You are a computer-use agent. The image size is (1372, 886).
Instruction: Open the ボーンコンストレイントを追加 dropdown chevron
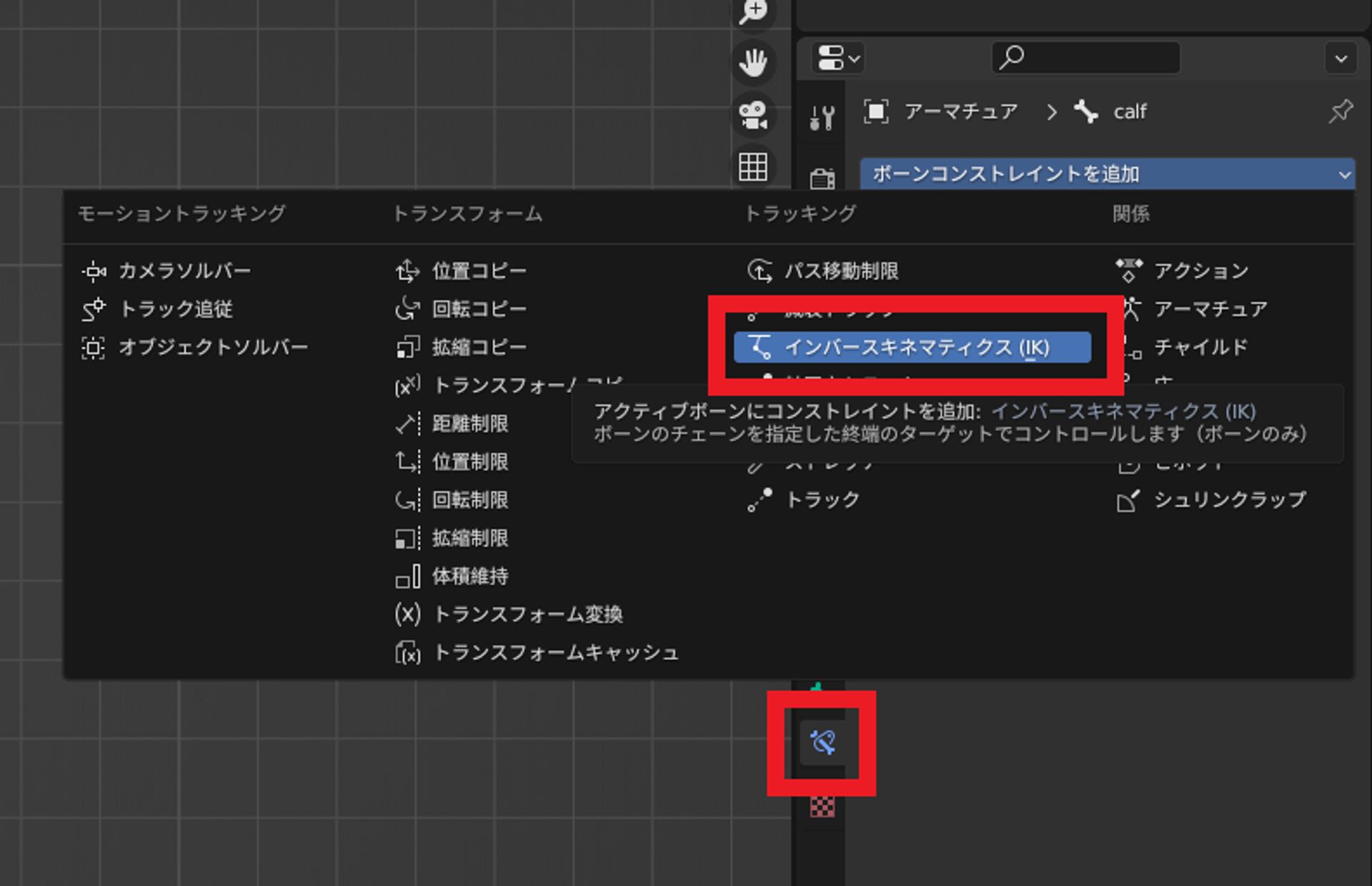1346,174
